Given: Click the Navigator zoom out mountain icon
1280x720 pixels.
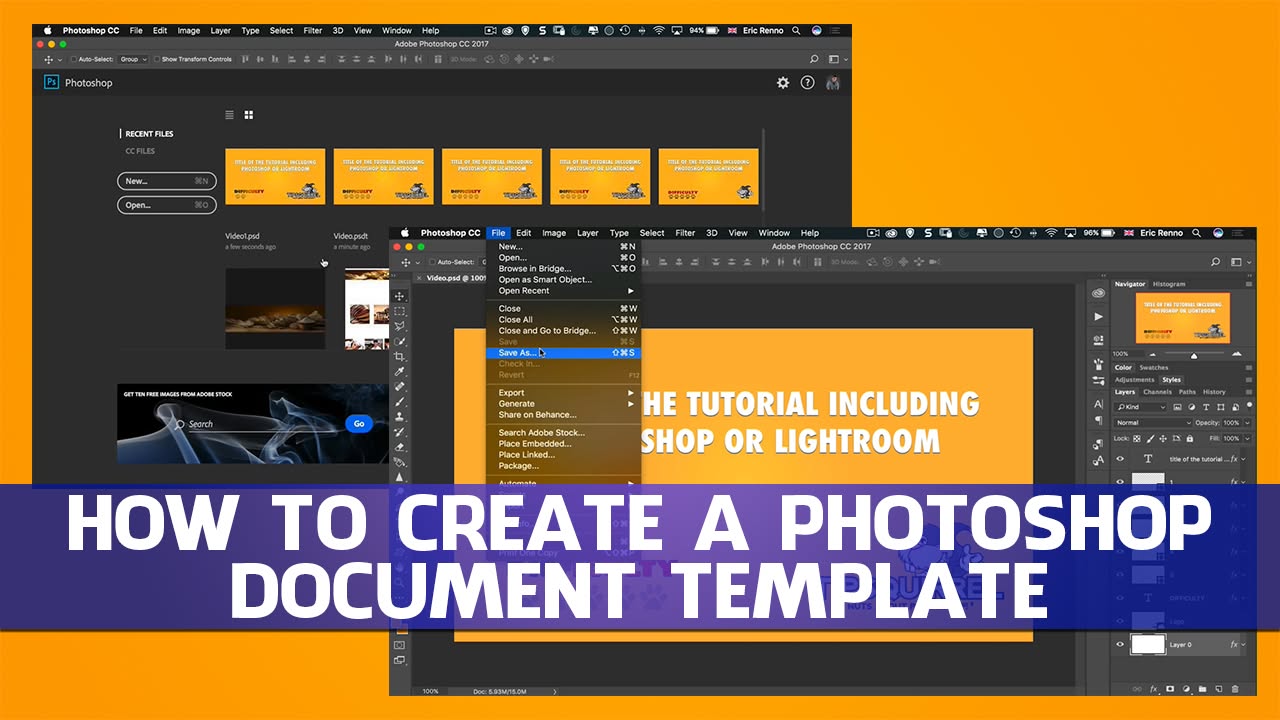Looking at the screenshot, I should pyautogui.click(x=1151, y=354).
